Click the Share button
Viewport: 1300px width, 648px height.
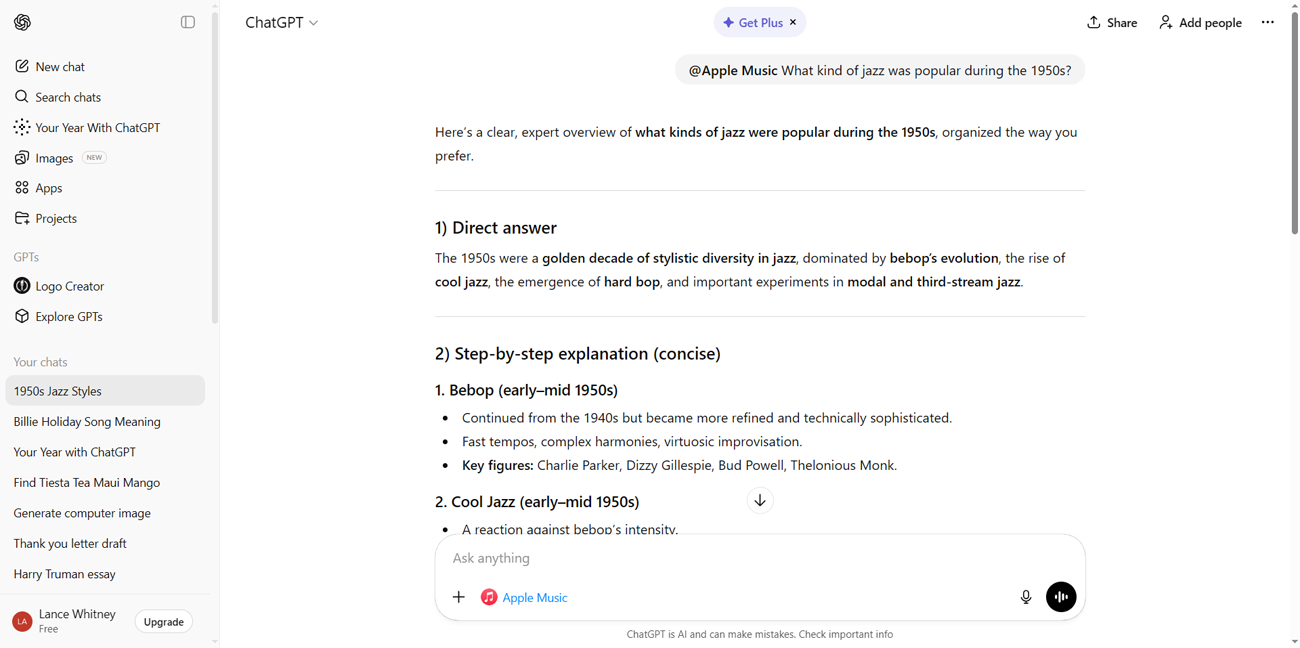[x=1112, y=22]
